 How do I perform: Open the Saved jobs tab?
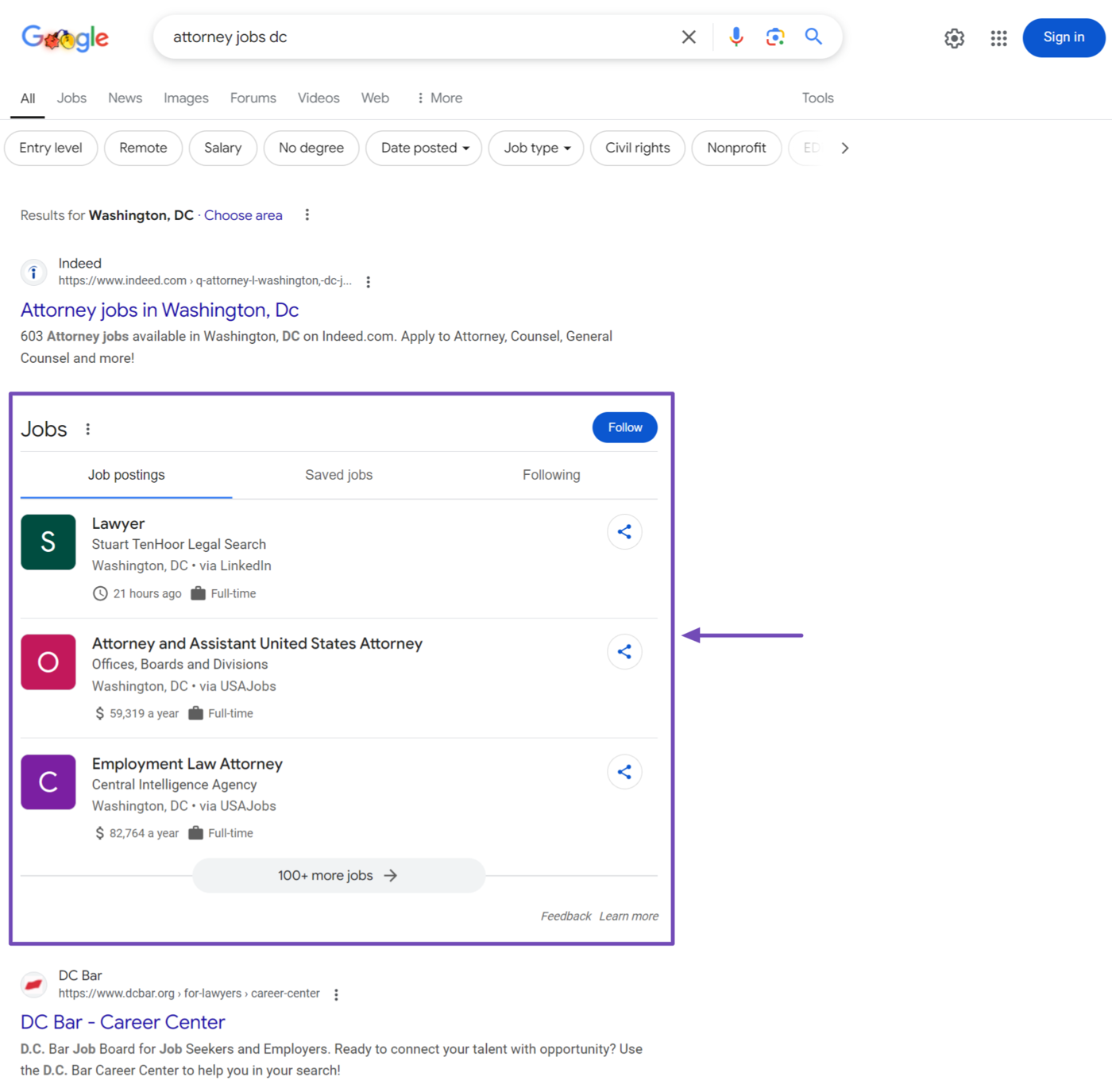click(339, 475)
